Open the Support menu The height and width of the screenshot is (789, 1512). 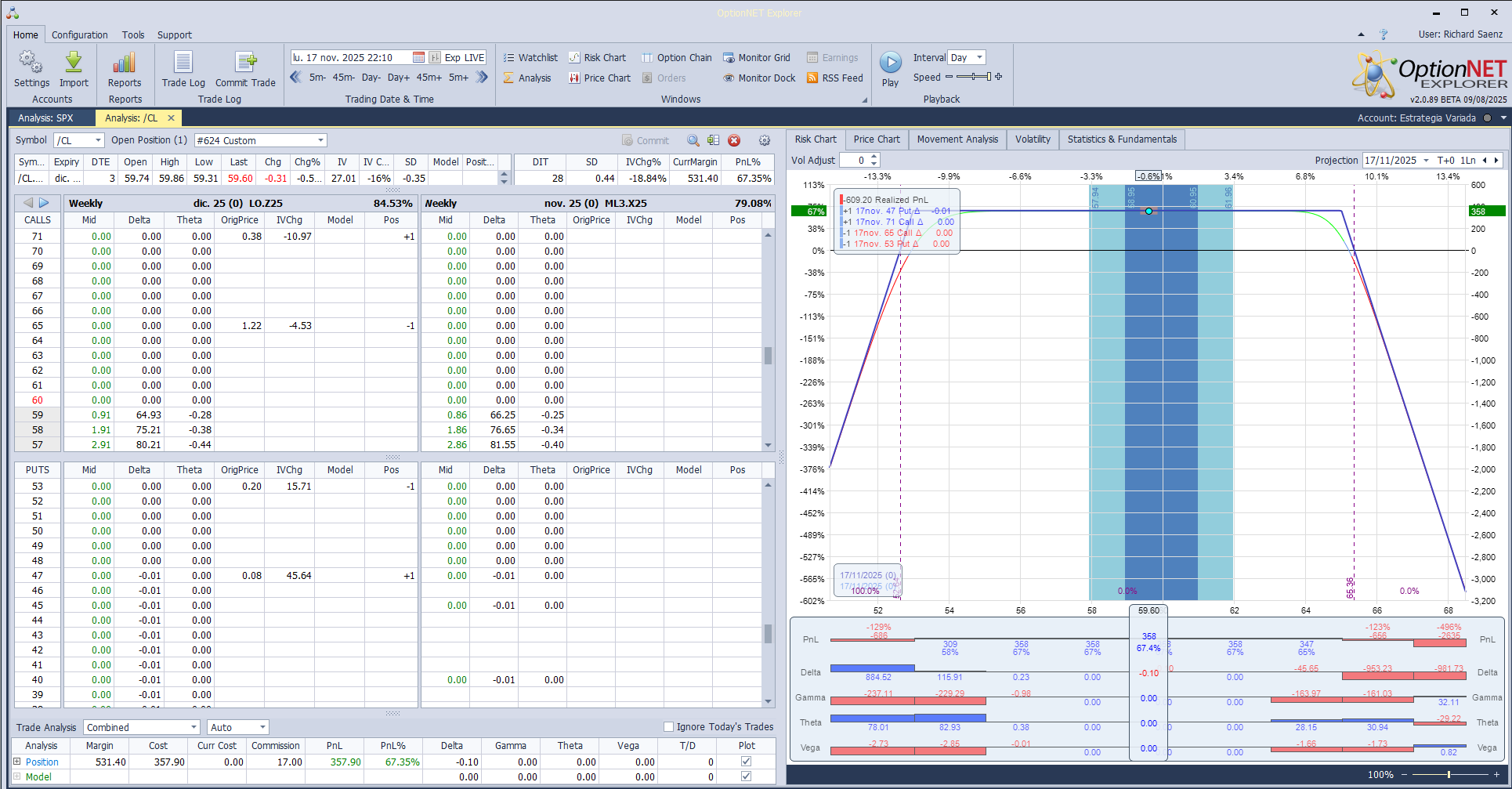(175, 34)
